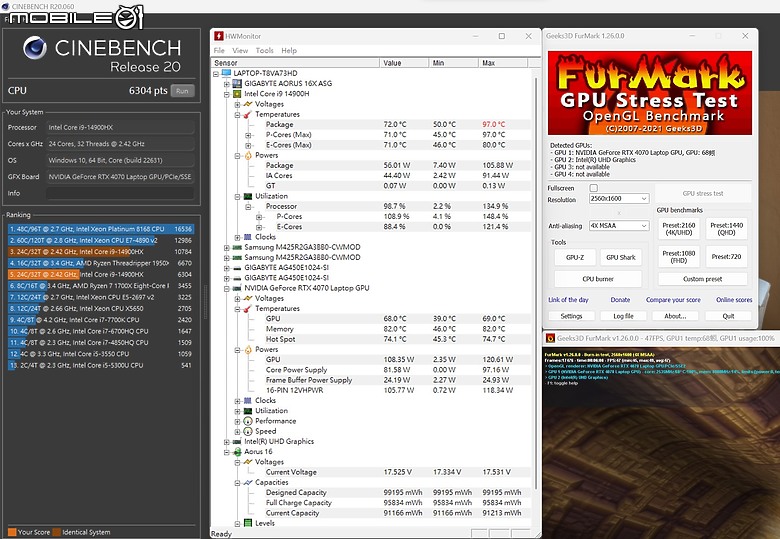Open the Compare your score link
The height and width of the screenshot is (539, 780).
(x=673, y=300)
